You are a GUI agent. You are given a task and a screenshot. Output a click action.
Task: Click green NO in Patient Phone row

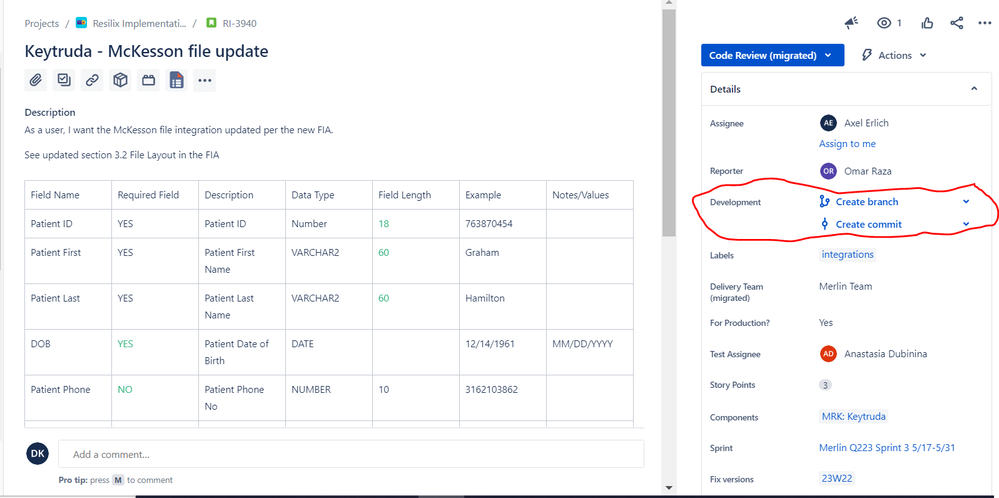[x=125, y=390]
